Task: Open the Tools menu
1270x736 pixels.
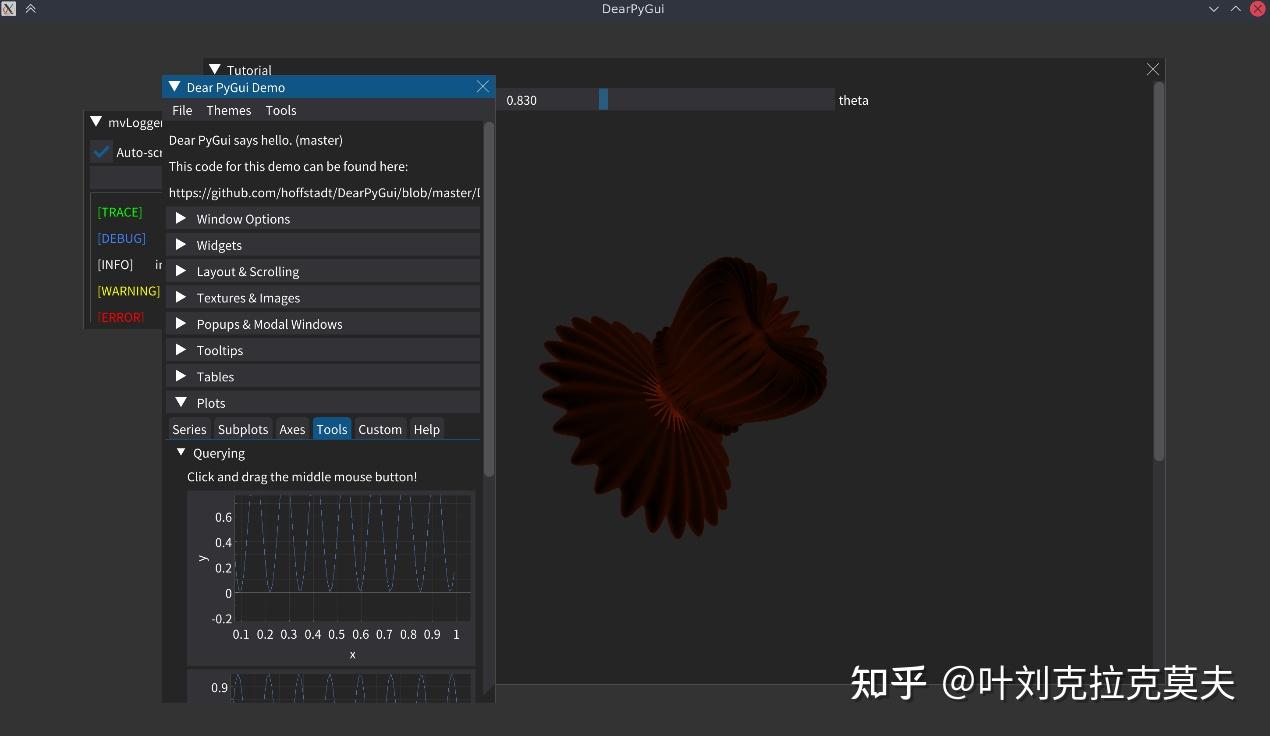Action: coord(281,110)
